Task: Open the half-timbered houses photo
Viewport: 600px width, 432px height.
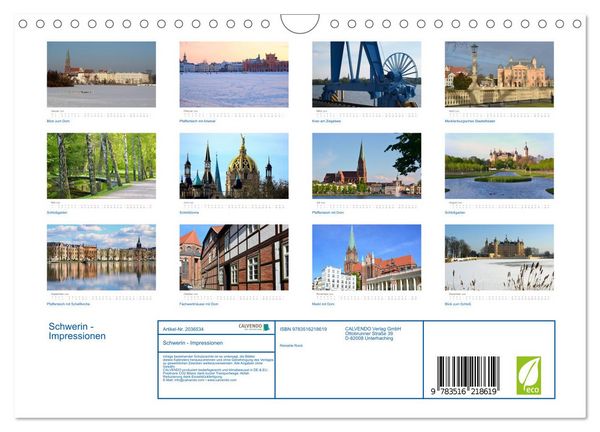Action: pos(234,257)
